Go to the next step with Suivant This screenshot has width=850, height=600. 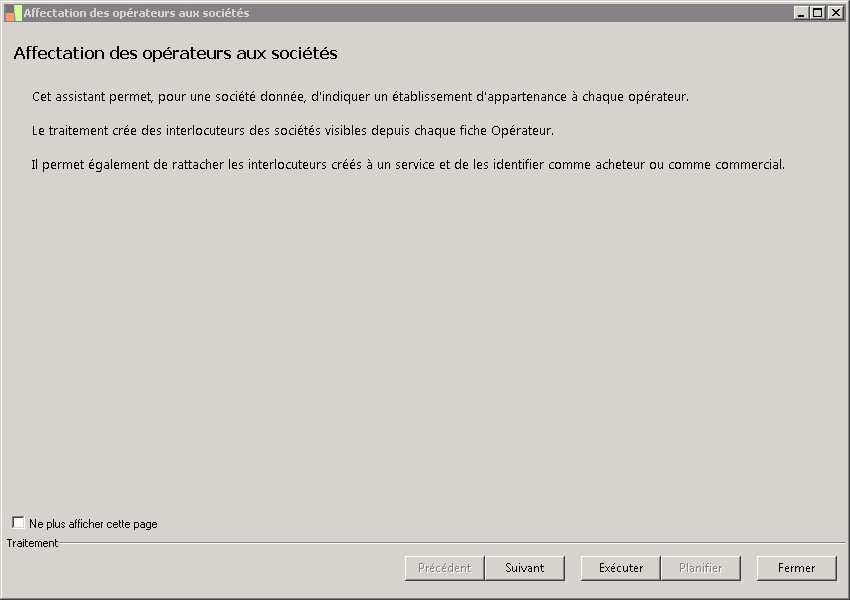click(x=525, y=568)
